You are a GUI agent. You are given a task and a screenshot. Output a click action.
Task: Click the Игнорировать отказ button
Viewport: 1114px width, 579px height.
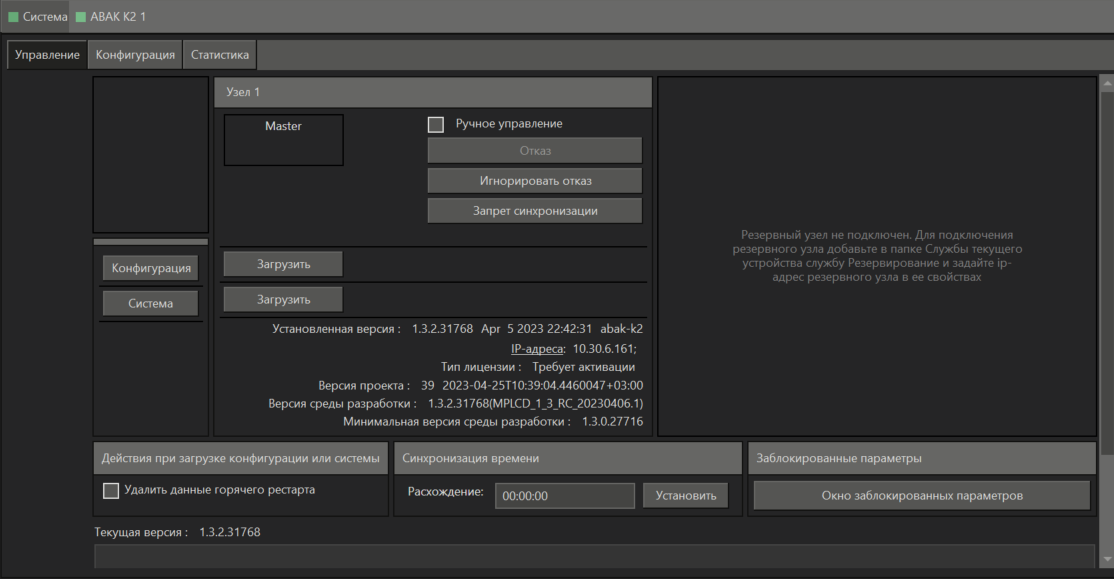(x=535, y=180)
